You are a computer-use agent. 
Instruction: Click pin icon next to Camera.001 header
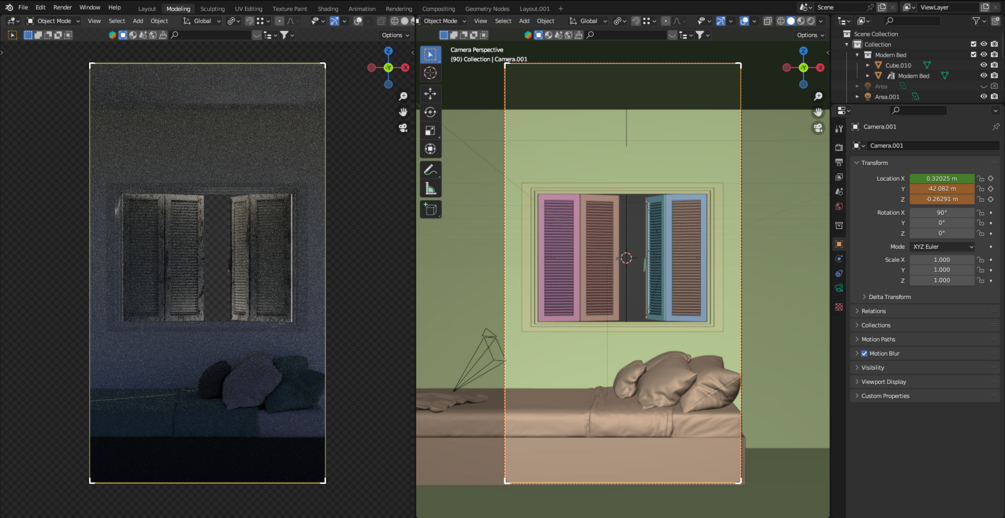pos(995,127)
